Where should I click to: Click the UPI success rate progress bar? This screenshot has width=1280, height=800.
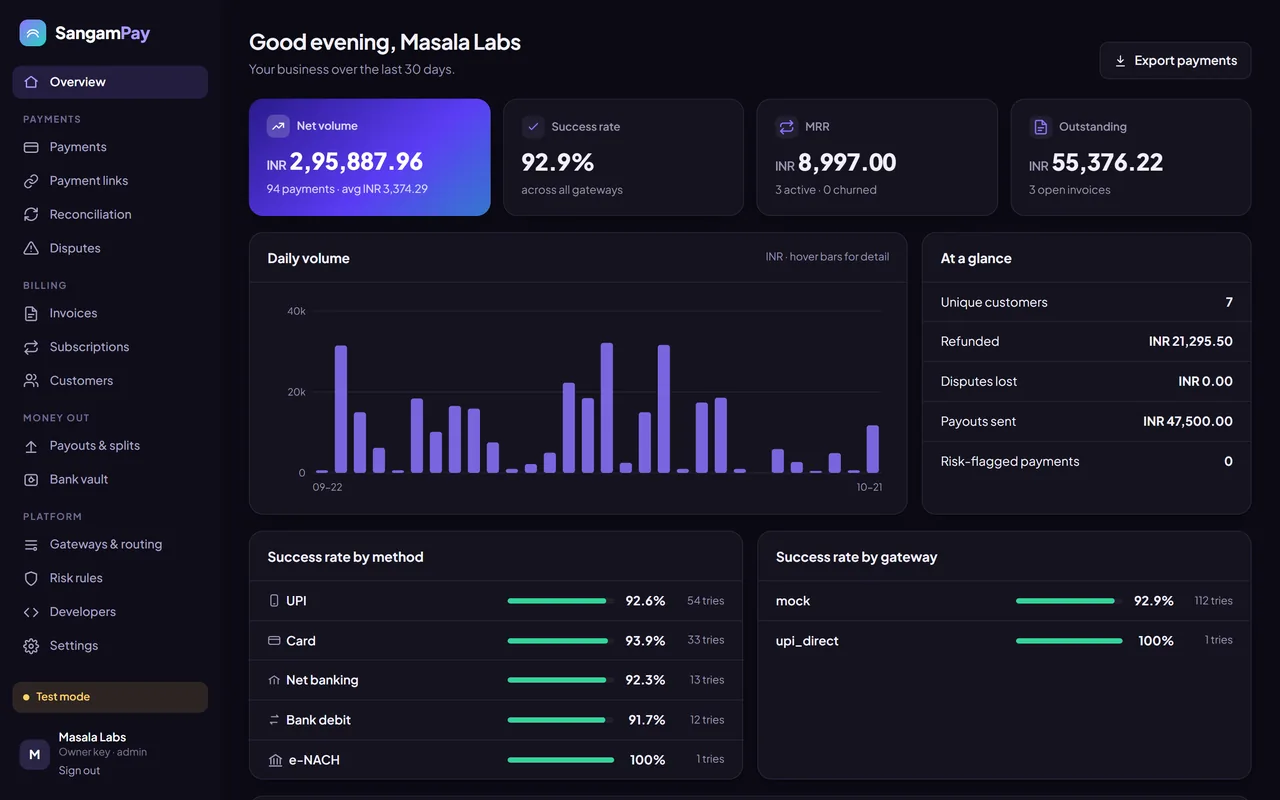pos(561,601)
